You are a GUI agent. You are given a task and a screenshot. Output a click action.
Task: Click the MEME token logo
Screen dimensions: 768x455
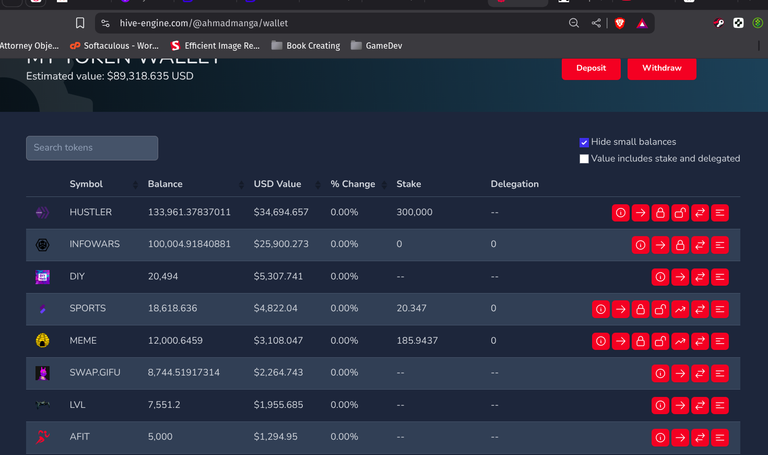tap(43, 340)
